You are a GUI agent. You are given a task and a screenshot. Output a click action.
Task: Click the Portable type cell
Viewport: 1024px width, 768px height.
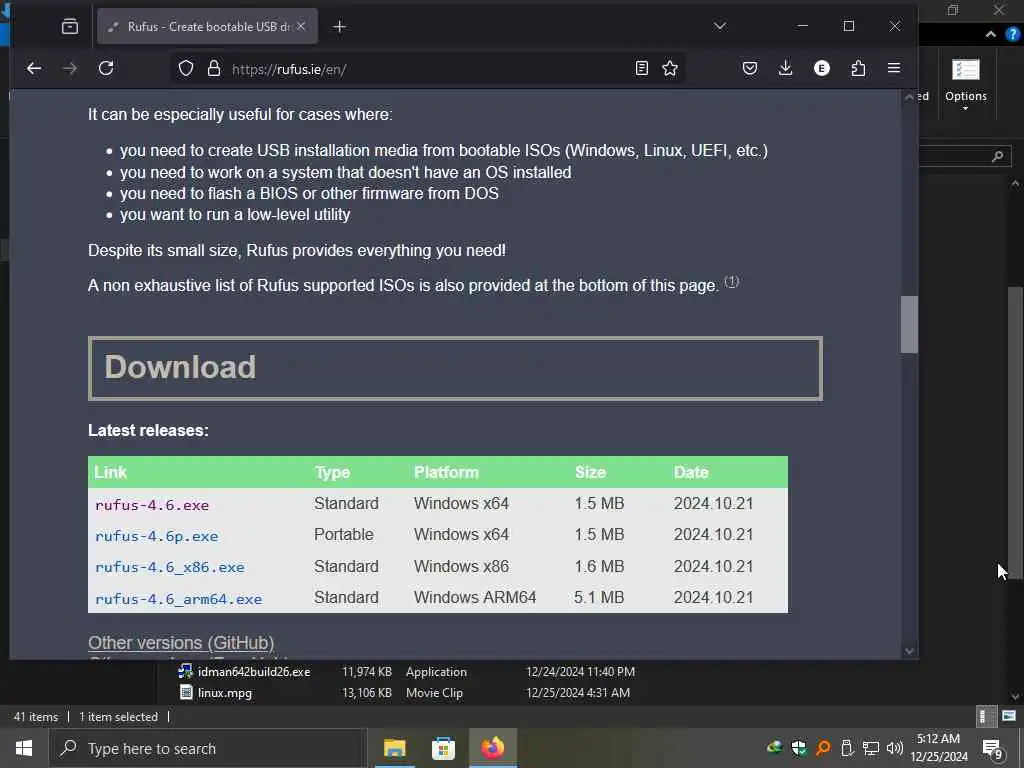[x=344, y=534]
